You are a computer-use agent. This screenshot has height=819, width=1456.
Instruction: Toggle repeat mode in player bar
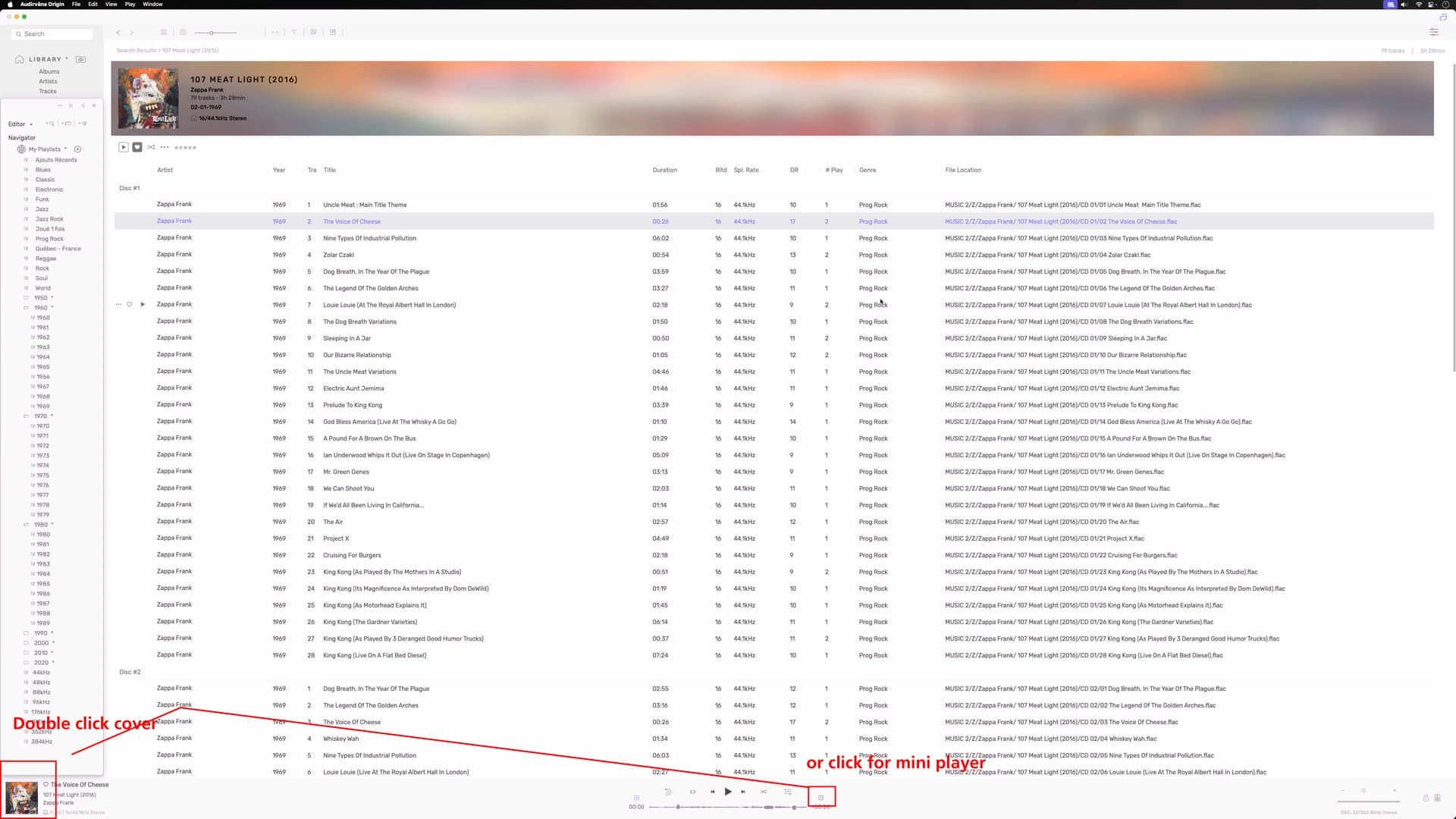click(x=692, y=792)
